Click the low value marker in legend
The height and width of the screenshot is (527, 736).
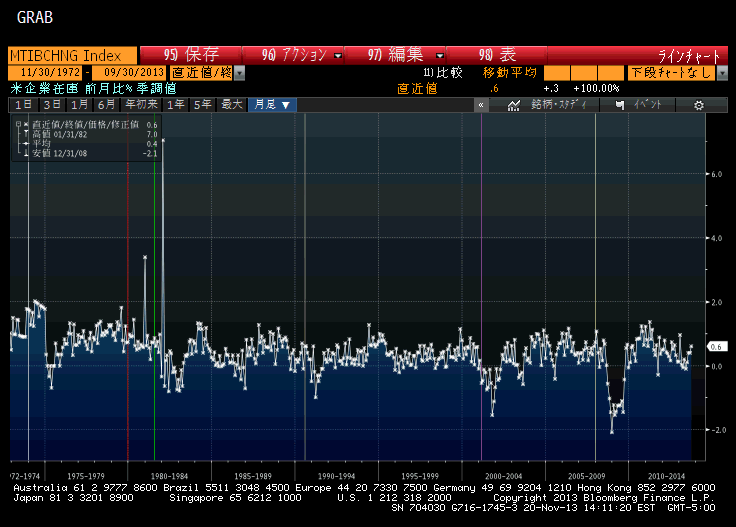pyautogui.click(x=24, y=153)
